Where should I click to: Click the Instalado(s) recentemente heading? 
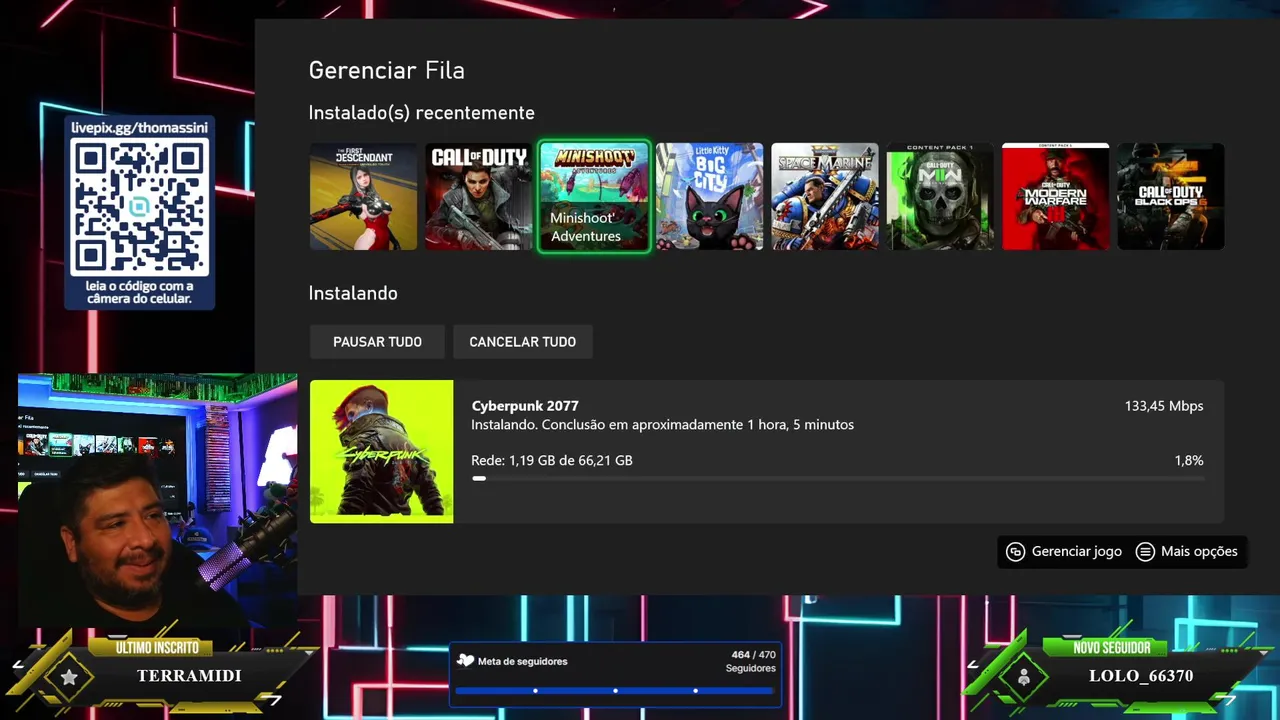point(421,112)
